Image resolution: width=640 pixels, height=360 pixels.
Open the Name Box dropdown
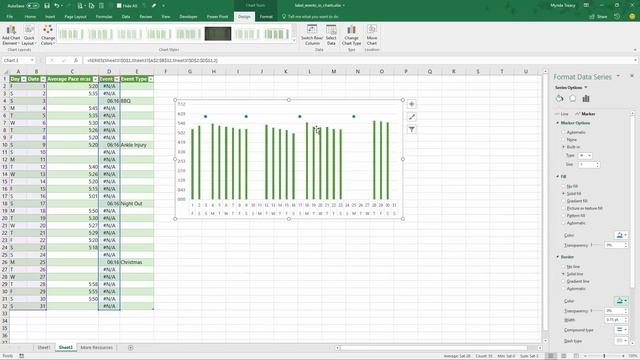tap(32, 60)
